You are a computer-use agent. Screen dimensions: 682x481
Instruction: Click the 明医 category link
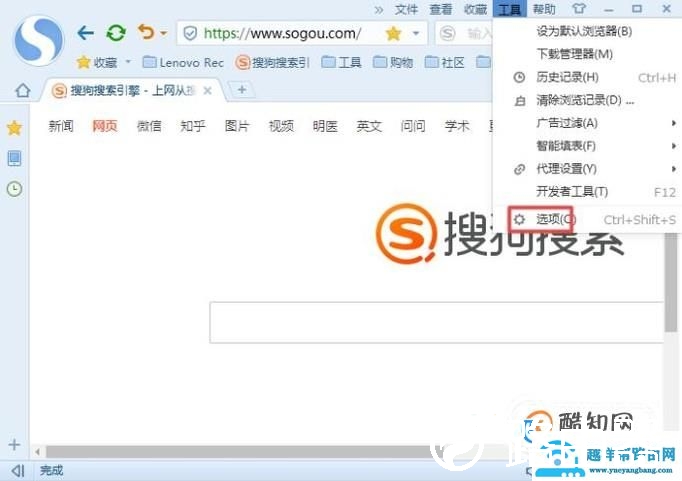pos(325,126)
